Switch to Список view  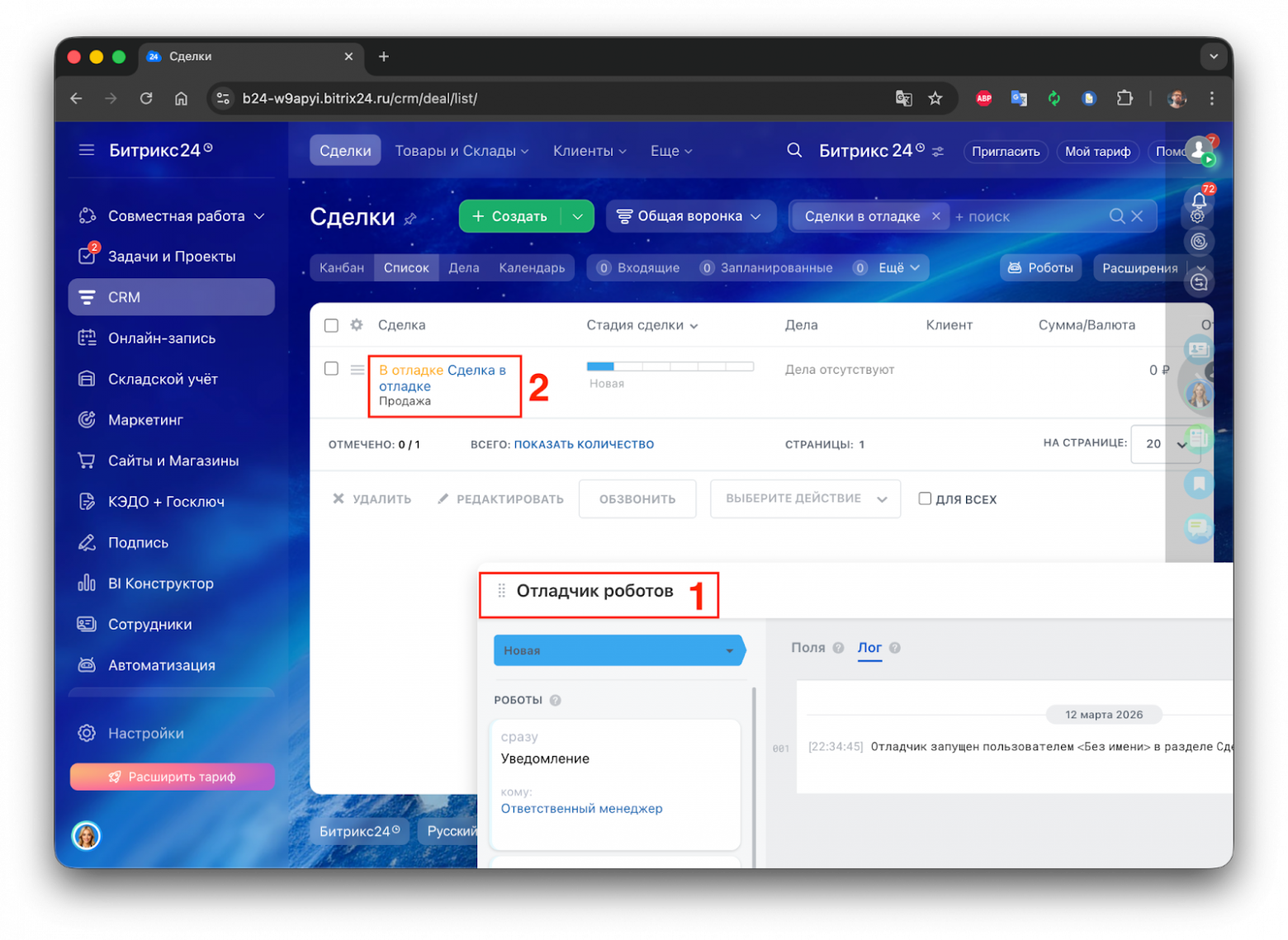pos(406,267)
